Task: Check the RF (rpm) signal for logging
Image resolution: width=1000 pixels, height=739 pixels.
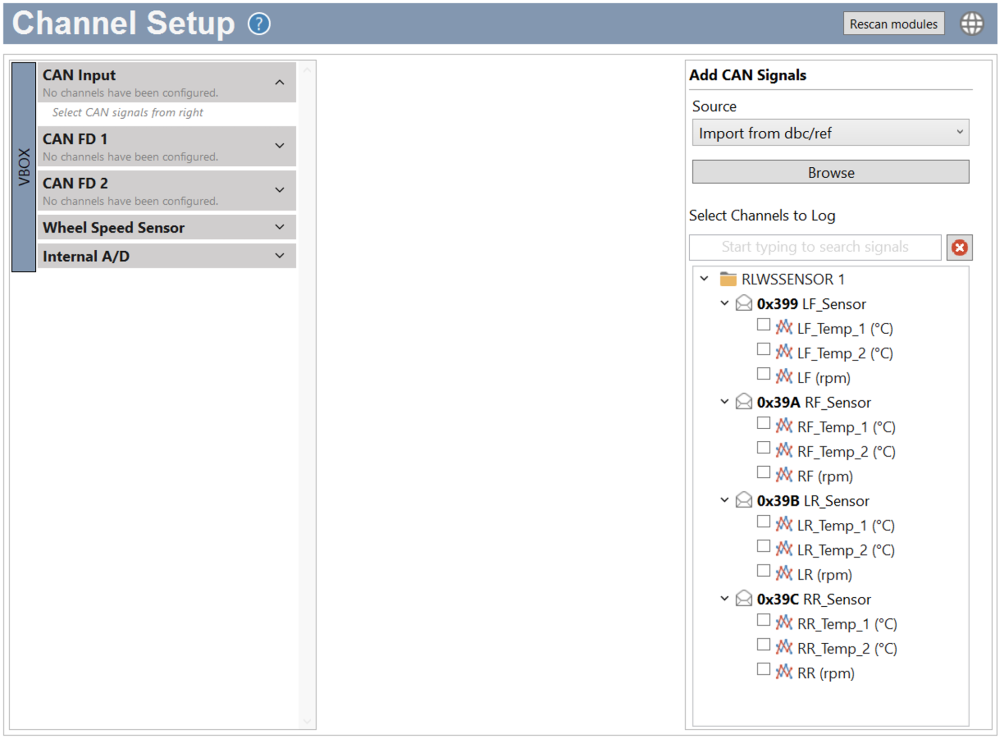Action: pos(764,472)
